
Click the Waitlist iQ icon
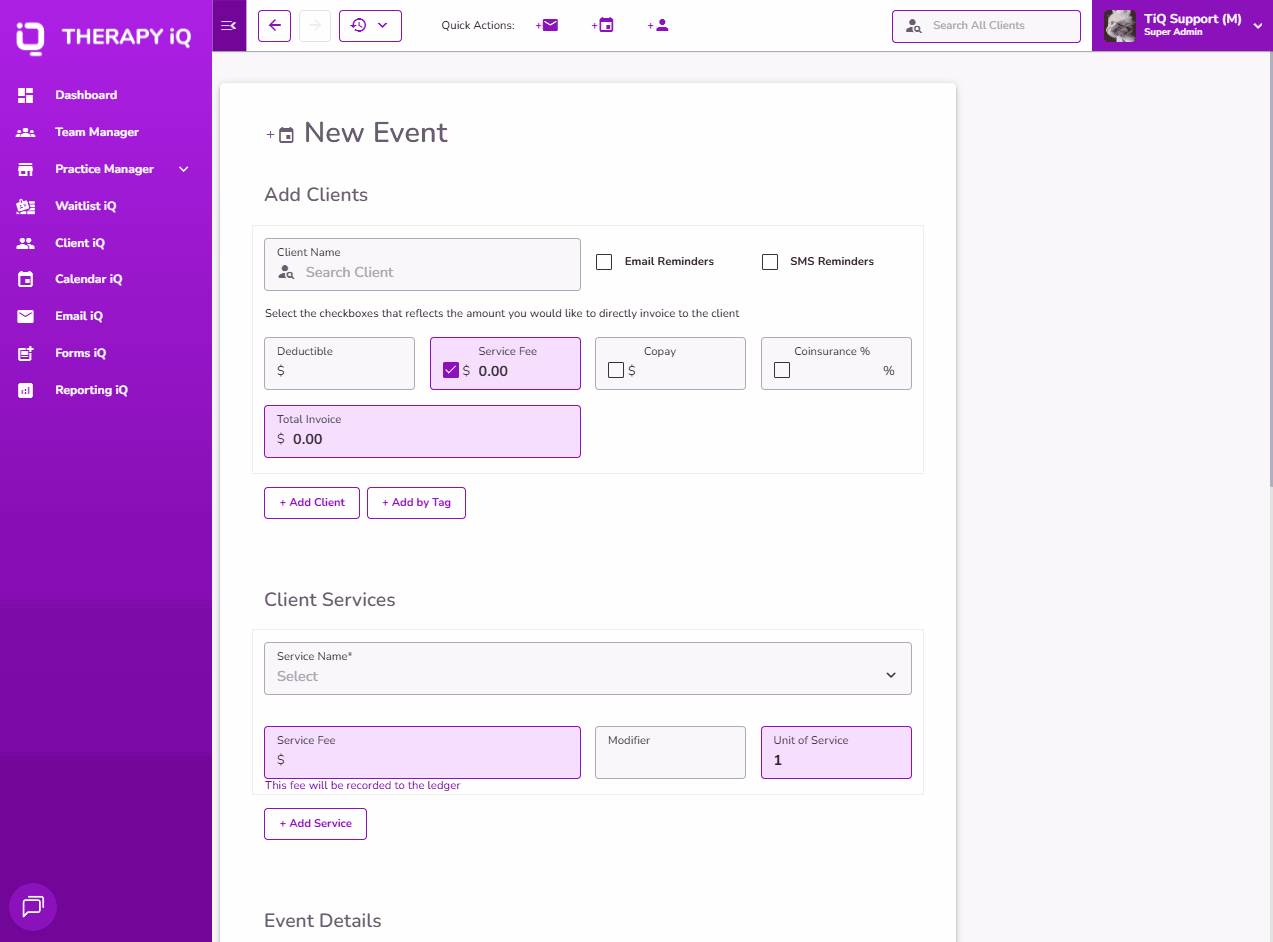tap(26, 206)
